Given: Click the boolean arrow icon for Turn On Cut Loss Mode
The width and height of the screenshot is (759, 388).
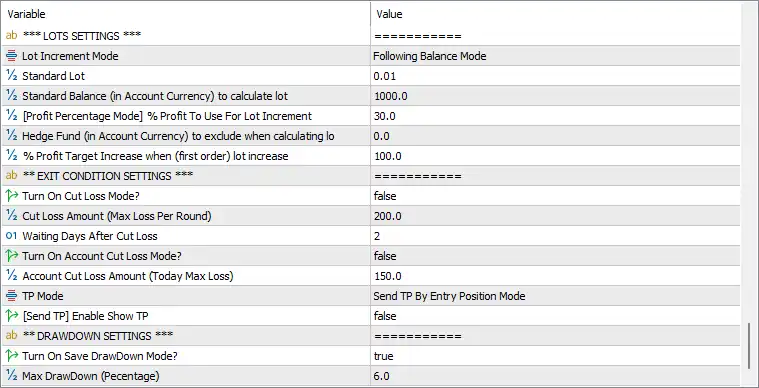Looking at the screenshot, I should (11, 196).
